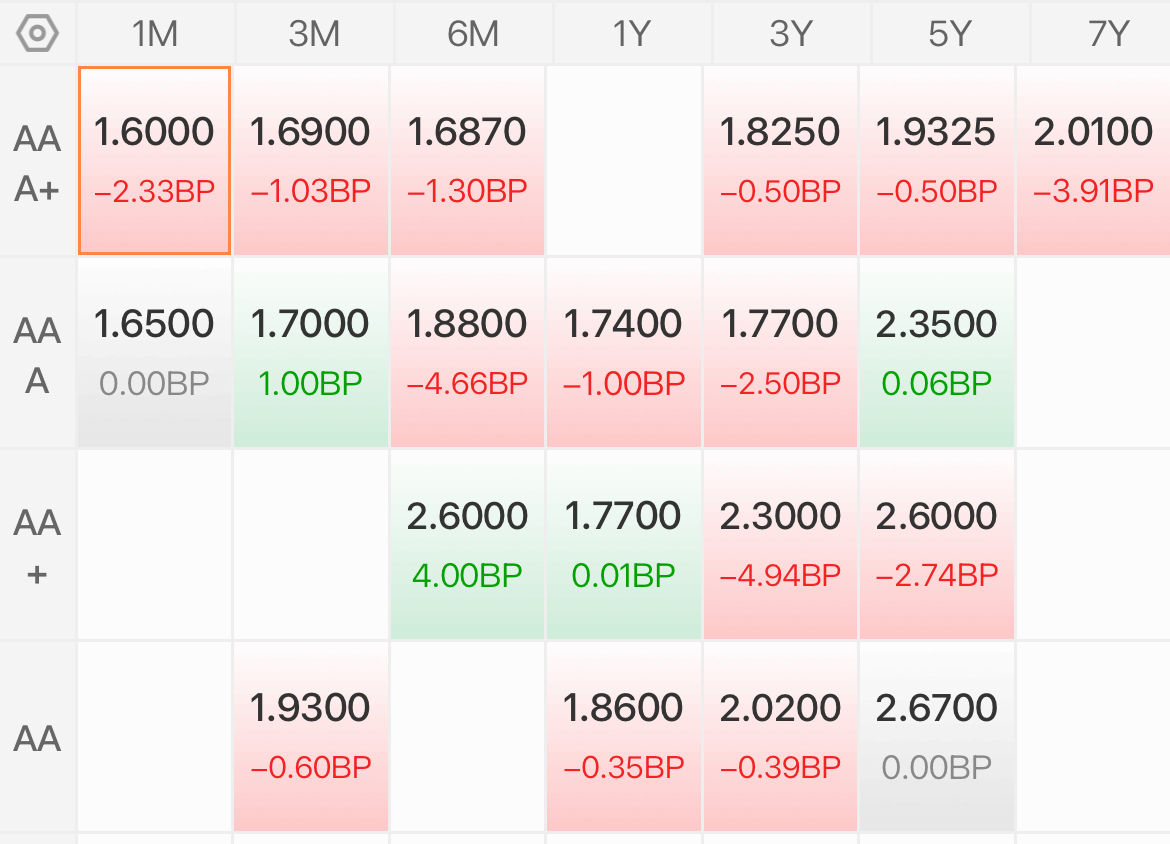Select the 2.3500 cell with 0.06BP
1170x844 pixels.
tap(936, 353)
